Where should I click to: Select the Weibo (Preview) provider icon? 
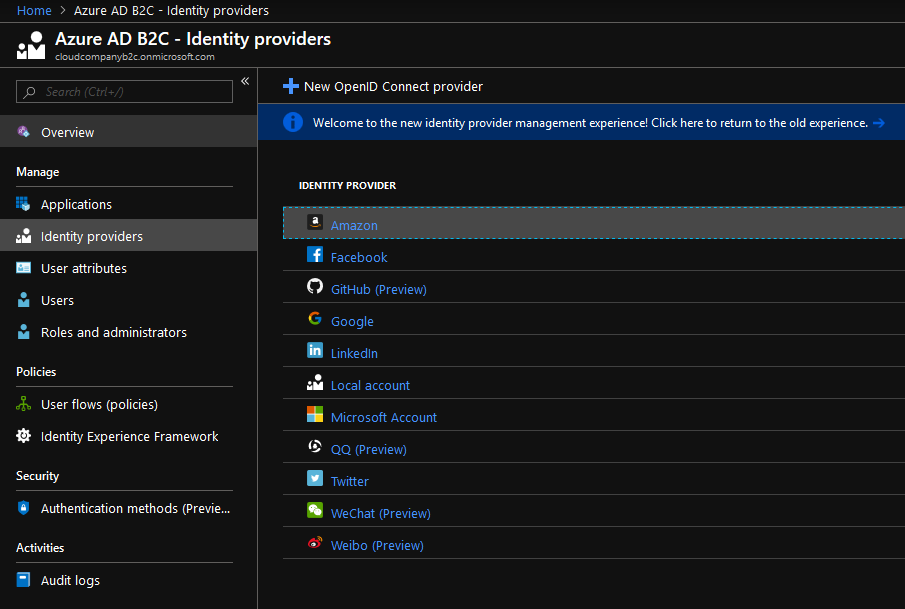click(314, 544)
